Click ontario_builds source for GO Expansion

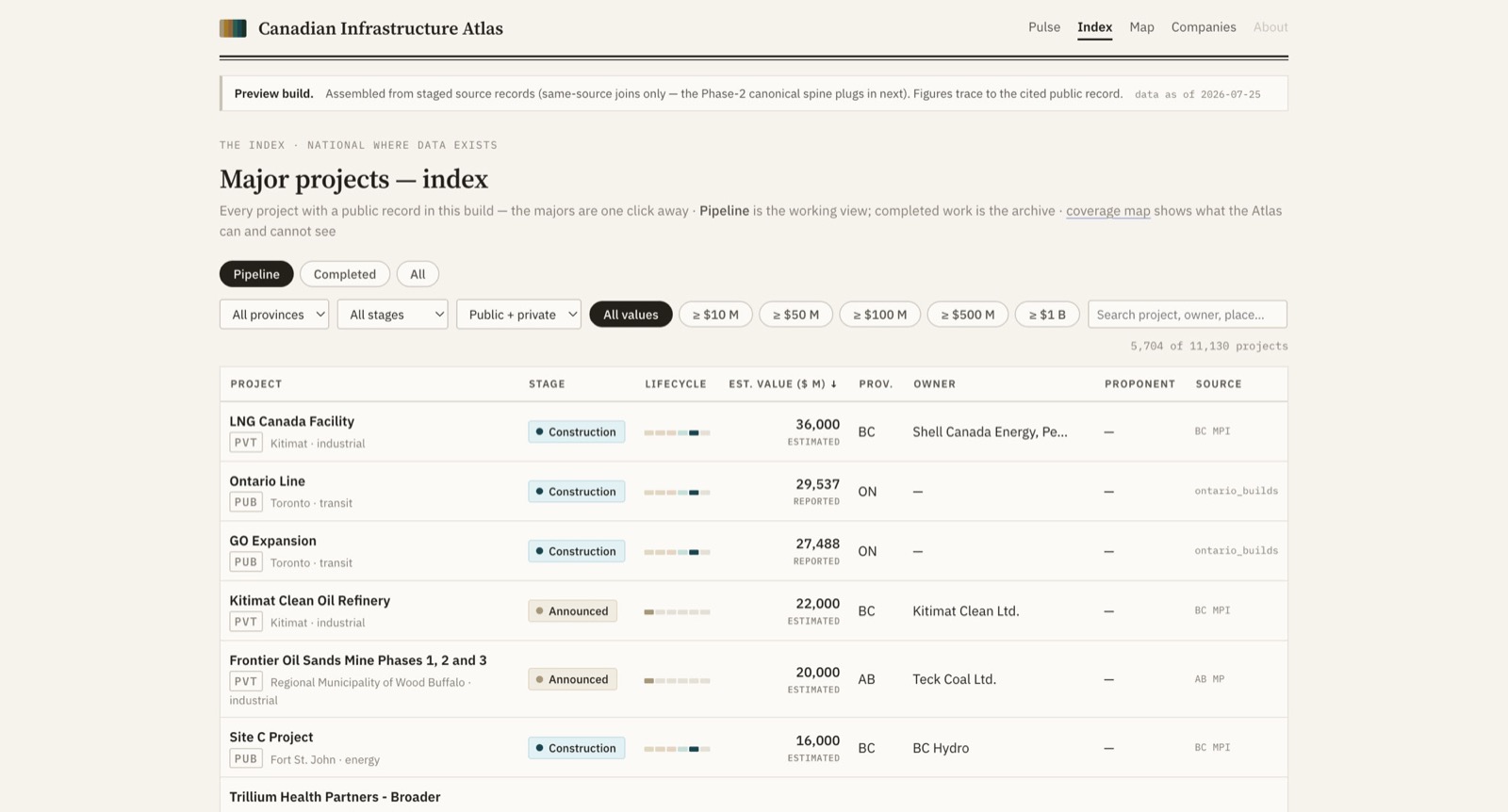pyautogui.click(x=1237, y=550)
